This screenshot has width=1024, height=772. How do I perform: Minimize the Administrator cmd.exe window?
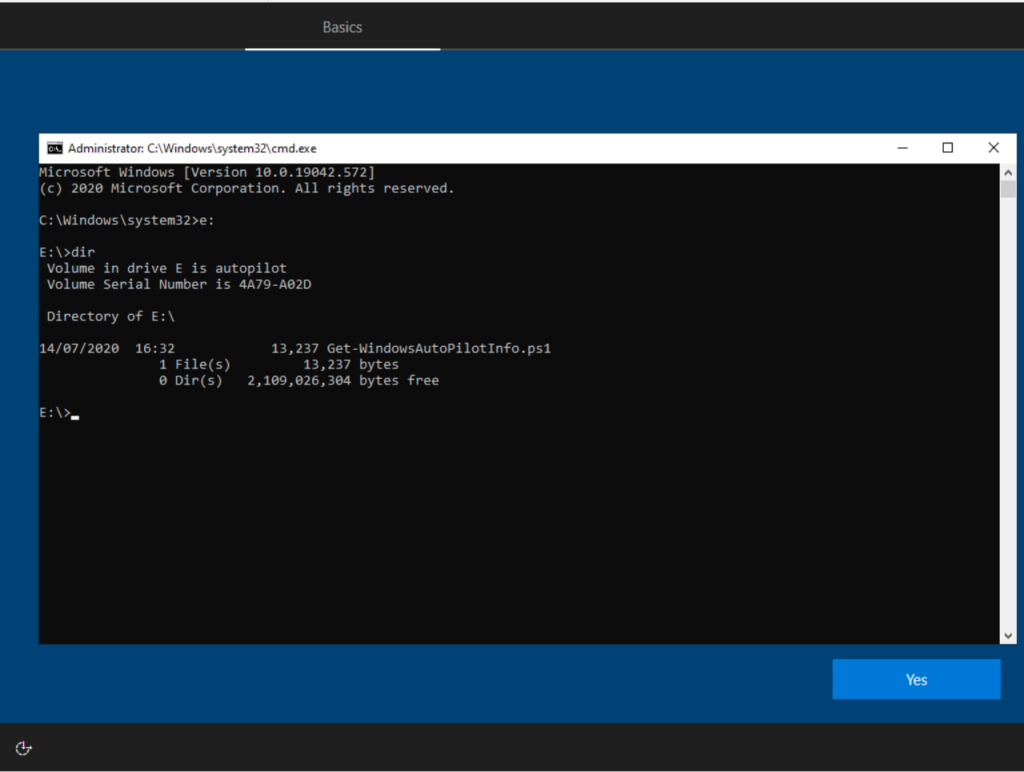(902, 148)
